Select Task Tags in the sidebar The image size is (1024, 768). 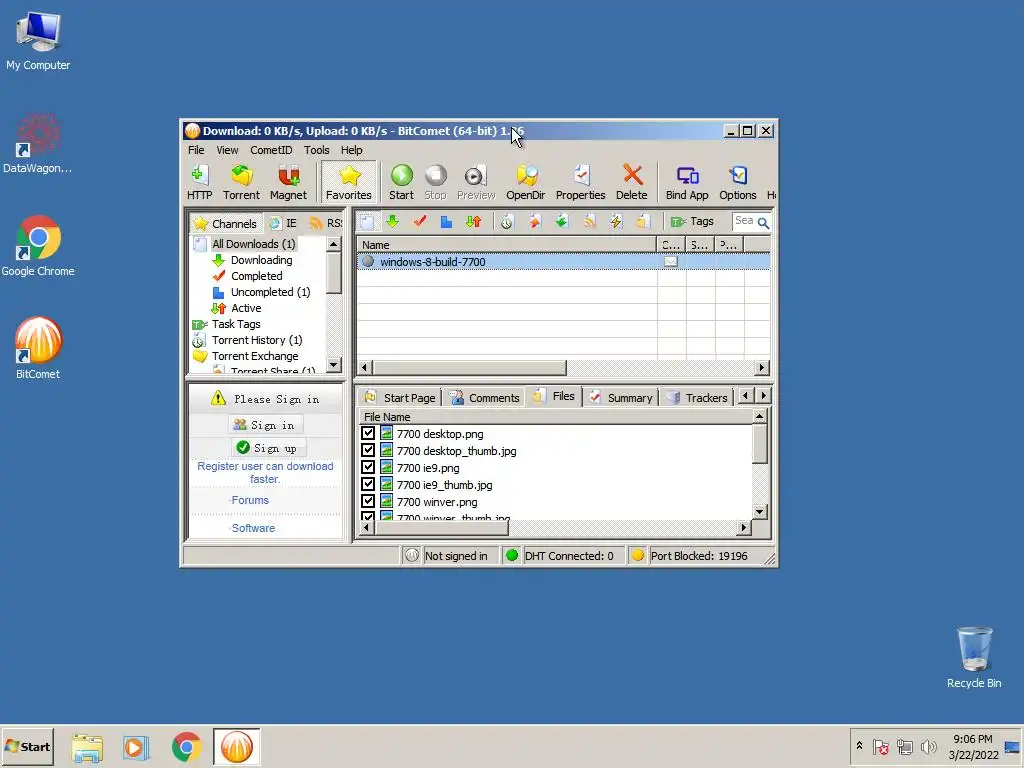point(236,324)
